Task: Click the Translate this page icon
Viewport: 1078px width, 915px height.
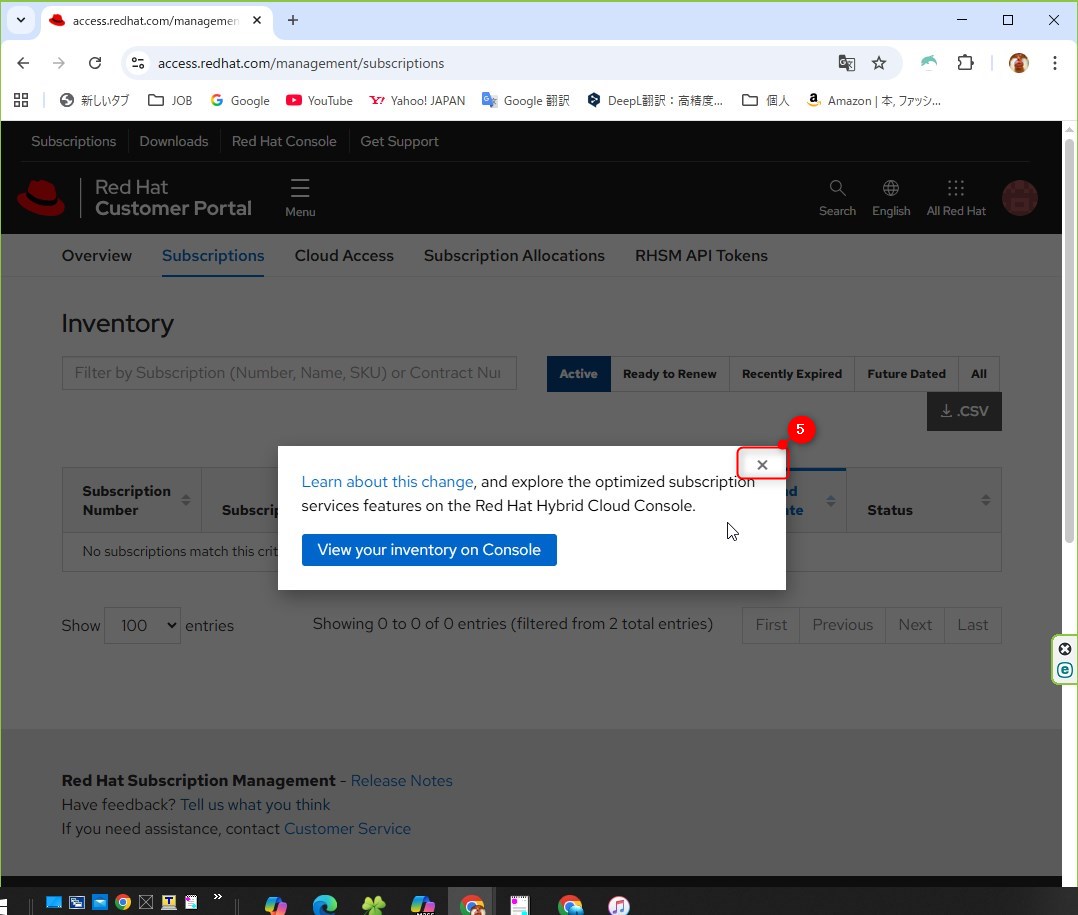Action: click(846, 63)
